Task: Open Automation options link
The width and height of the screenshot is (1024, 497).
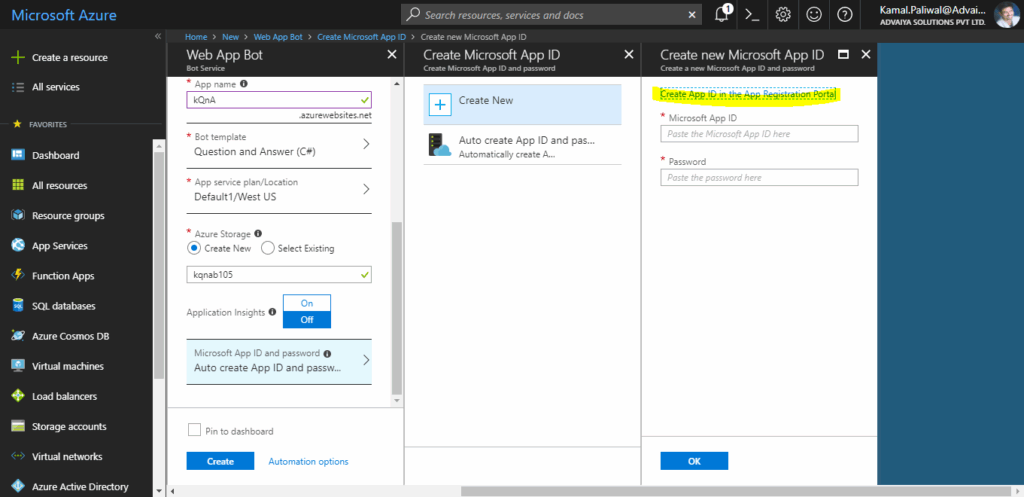Action: point(308,461)
